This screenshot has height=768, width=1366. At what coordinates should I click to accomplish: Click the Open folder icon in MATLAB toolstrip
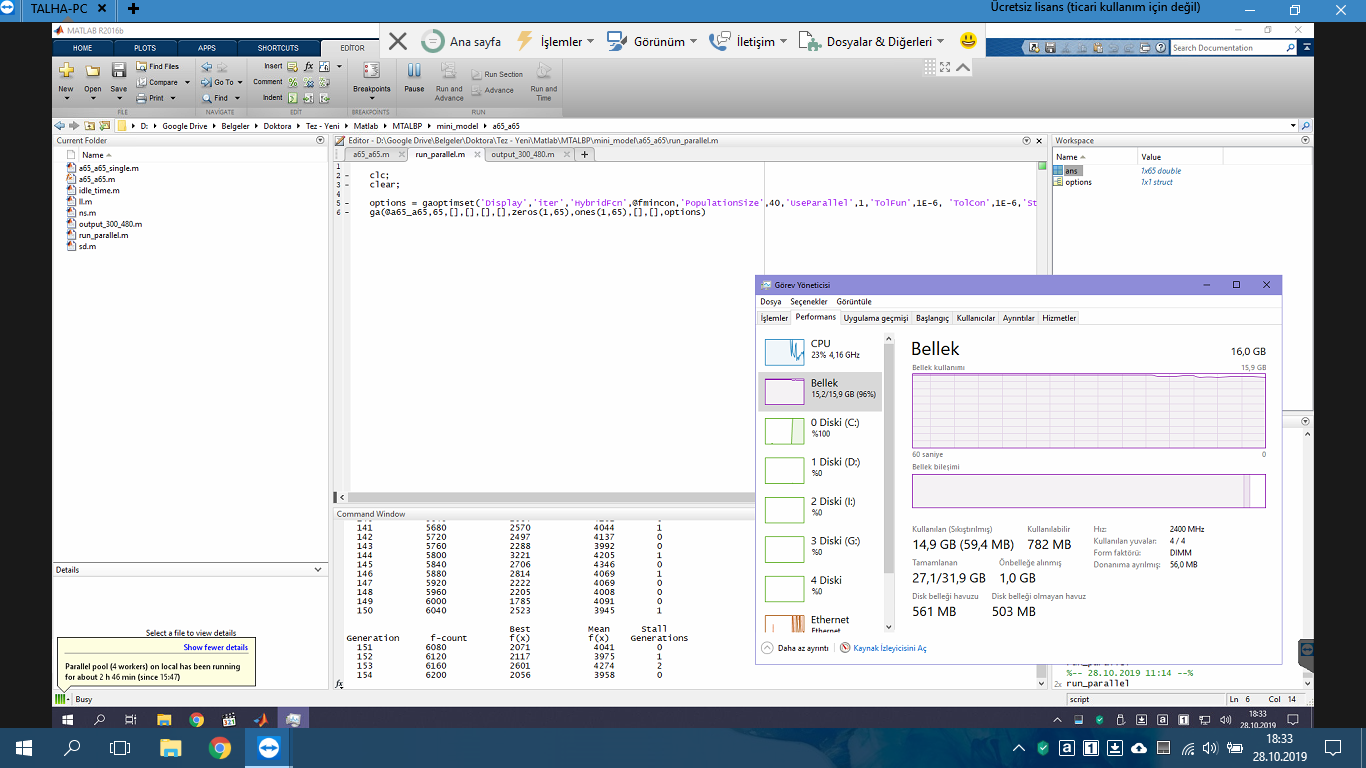pos(92,71)
